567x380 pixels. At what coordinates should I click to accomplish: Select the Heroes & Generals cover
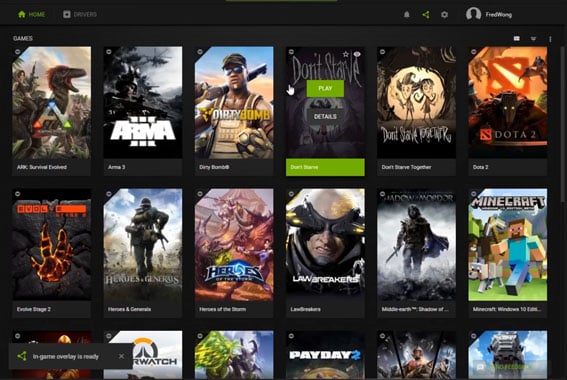143,245
